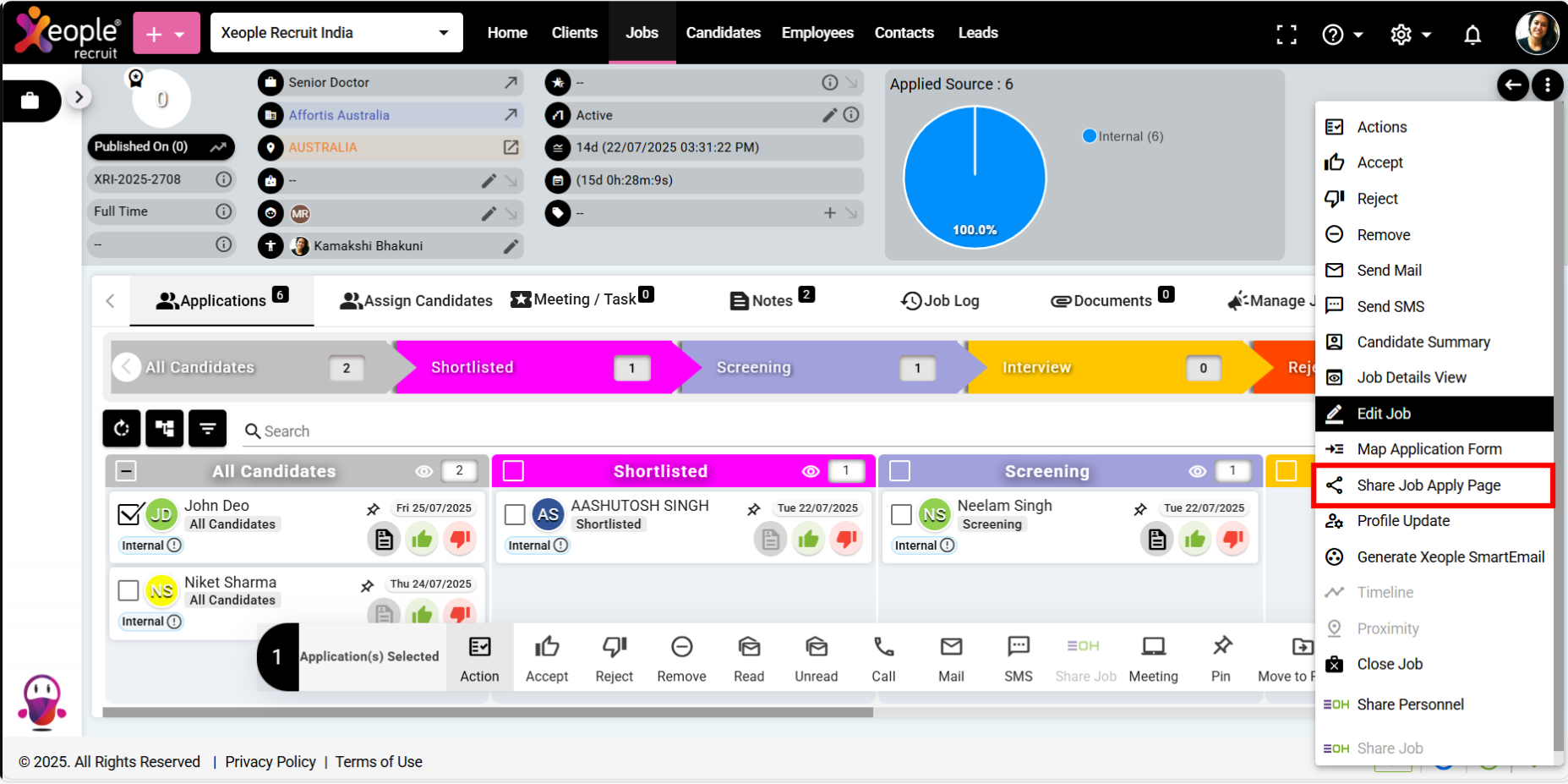
Task: Open Affortis Australia client link arrow
Action: pos(511,114)
